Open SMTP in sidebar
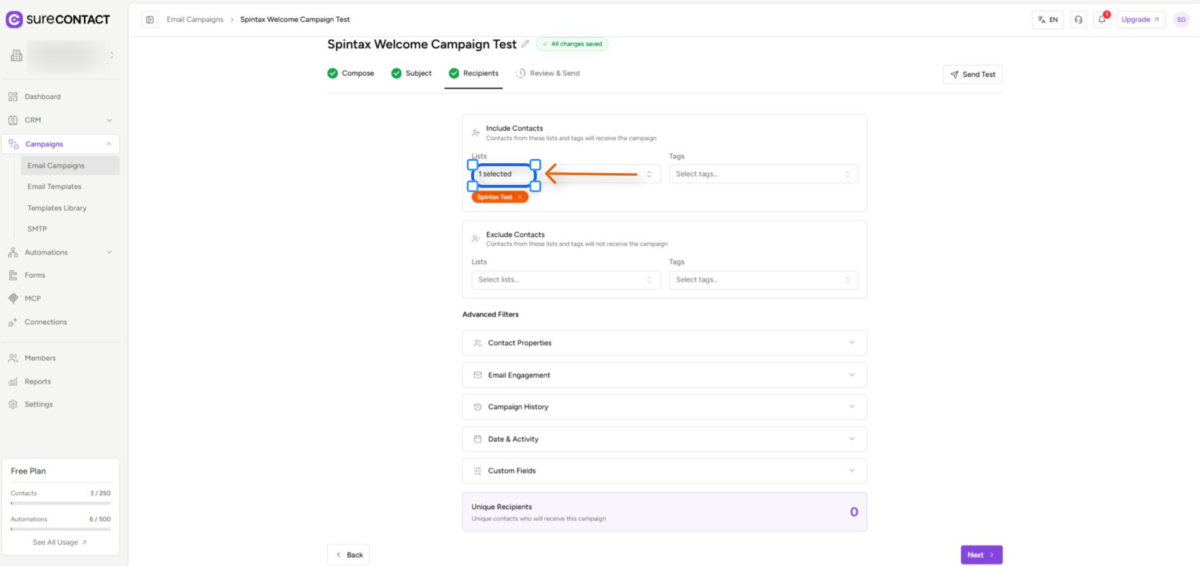 [70, 229]
